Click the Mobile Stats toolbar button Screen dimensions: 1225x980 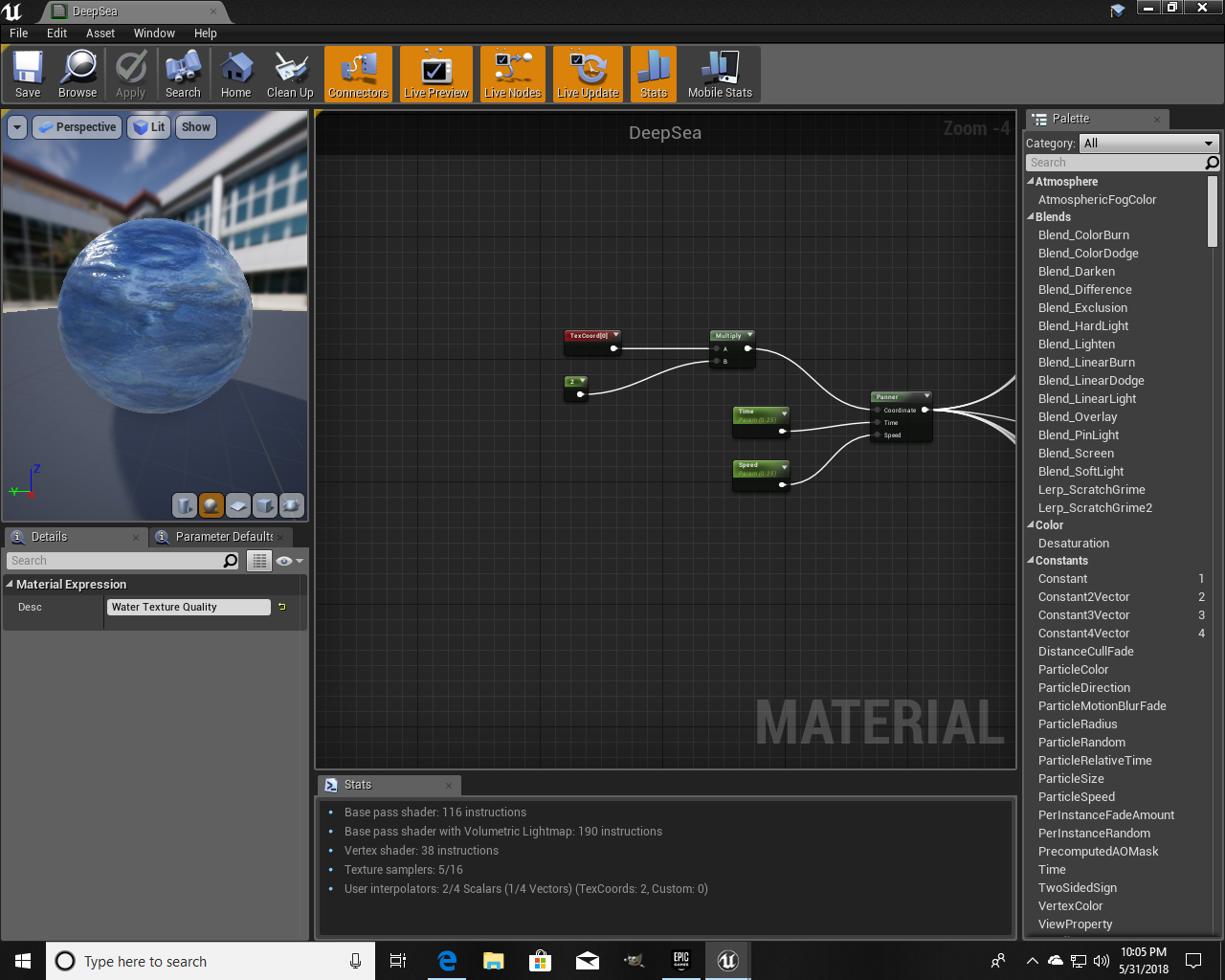click(x=720, y=75)
